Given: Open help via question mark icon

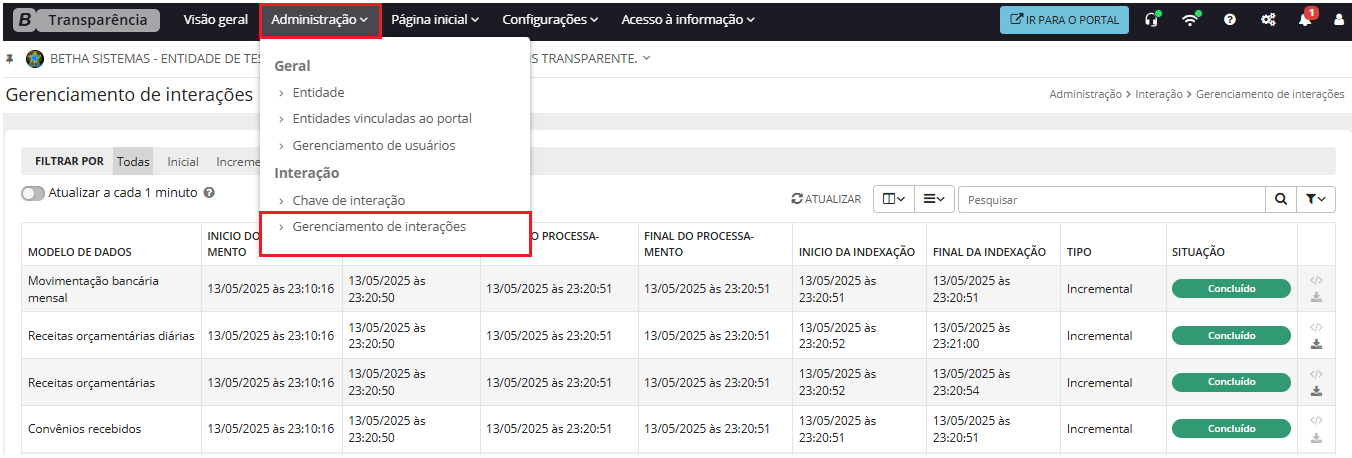Looking at the screenshot, I should pos(1230,20).
